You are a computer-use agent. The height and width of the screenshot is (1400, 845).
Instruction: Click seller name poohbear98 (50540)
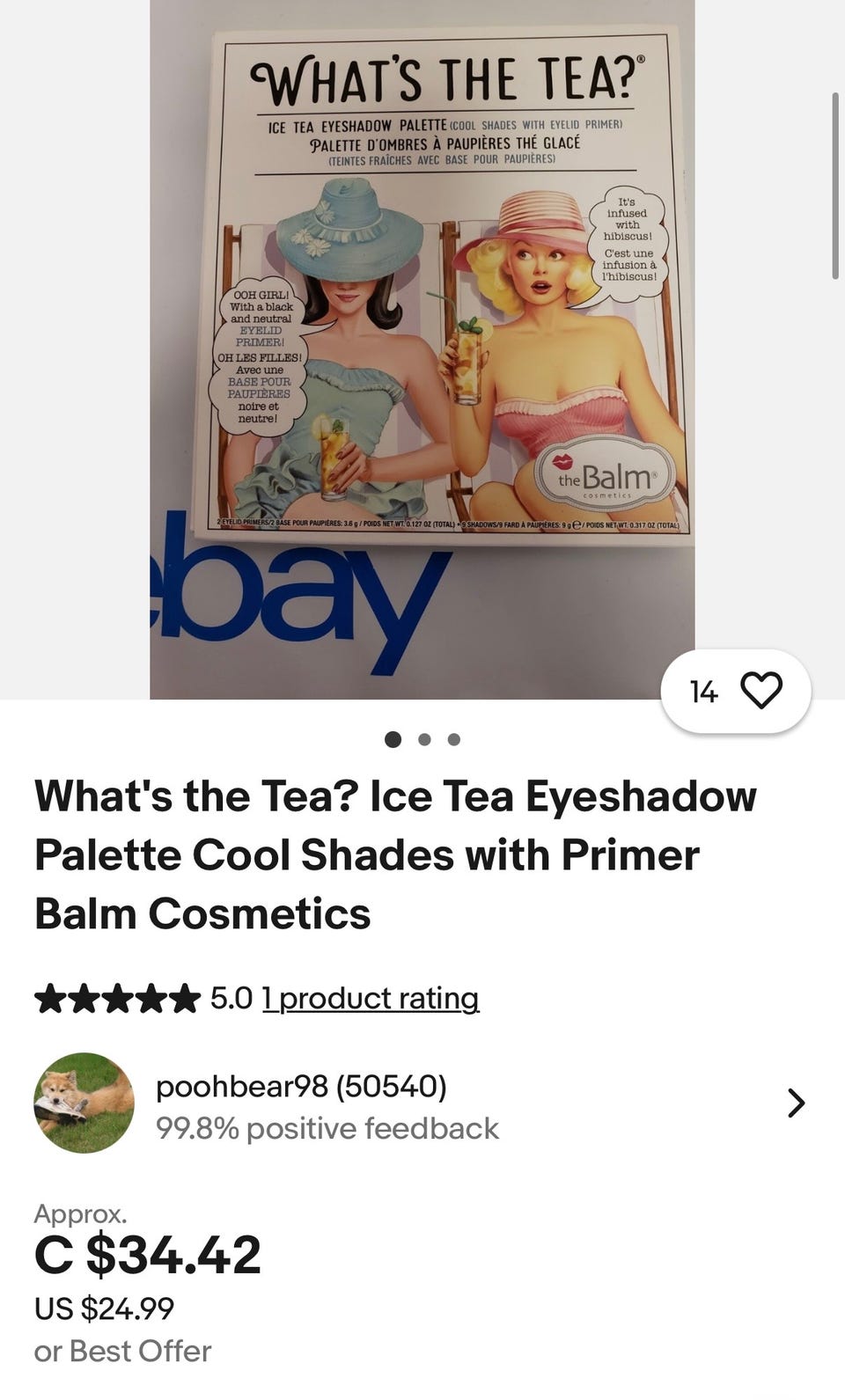(x=301, y=1087)
